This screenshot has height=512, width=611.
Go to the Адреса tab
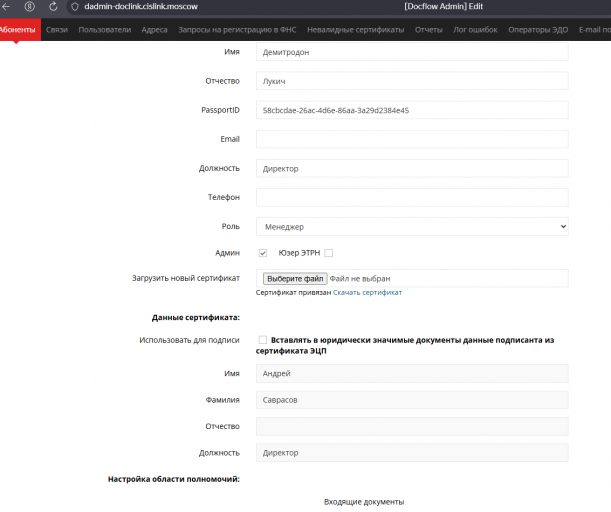(154, 30)
